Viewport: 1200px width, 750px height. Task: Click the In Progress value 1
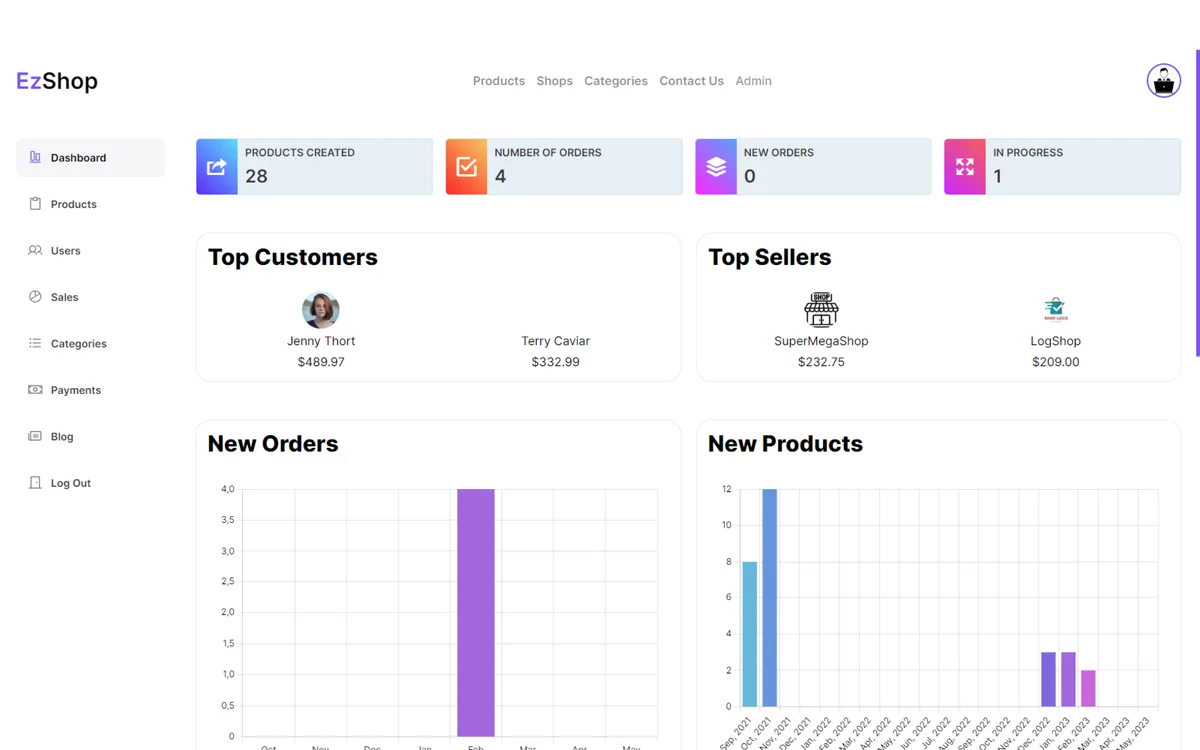coord(997,176)
